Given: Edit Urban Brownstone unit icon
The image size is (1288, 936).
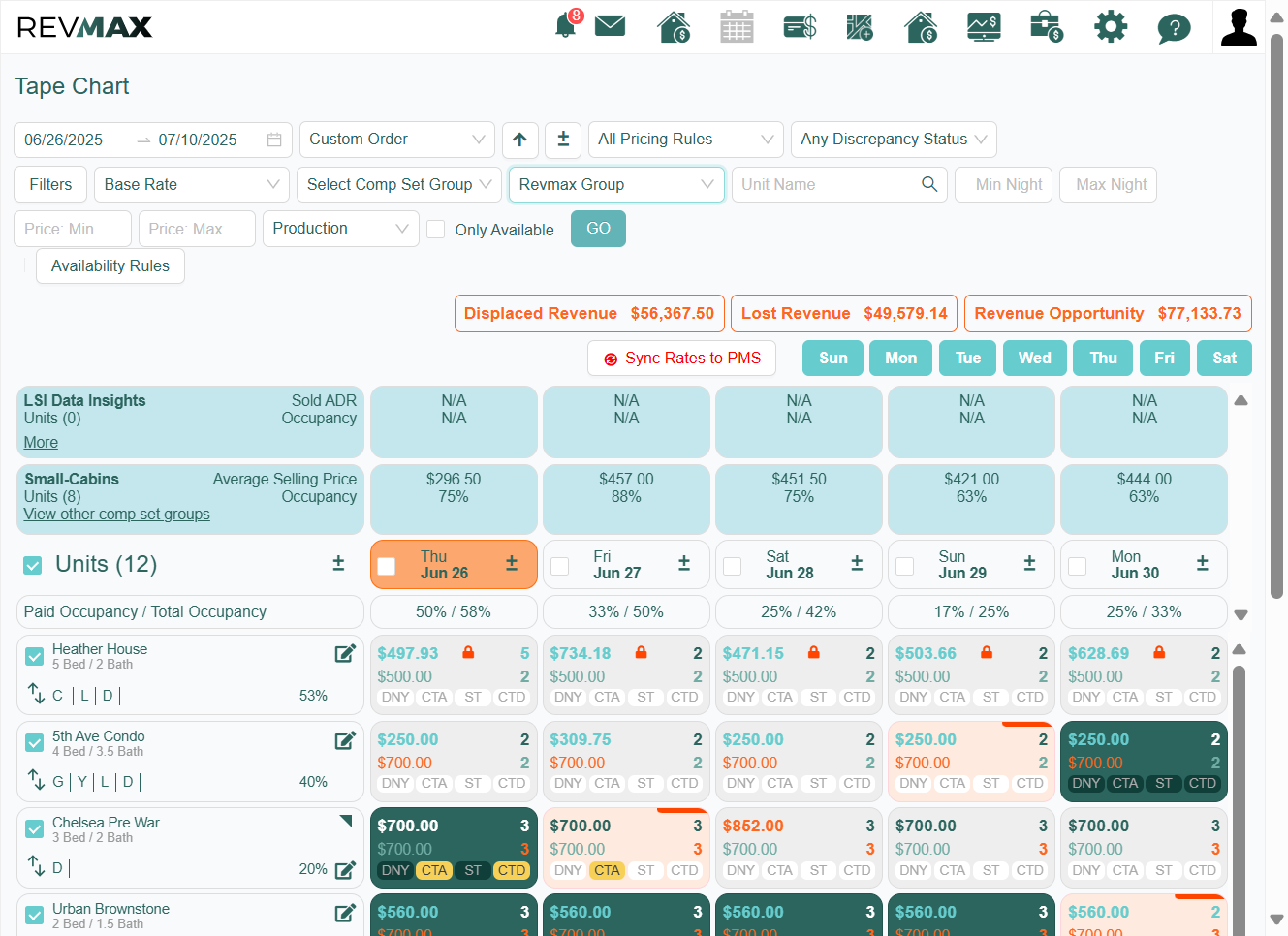Looking at the screenshot, I should pyautogui.click(x=345, y=913).
